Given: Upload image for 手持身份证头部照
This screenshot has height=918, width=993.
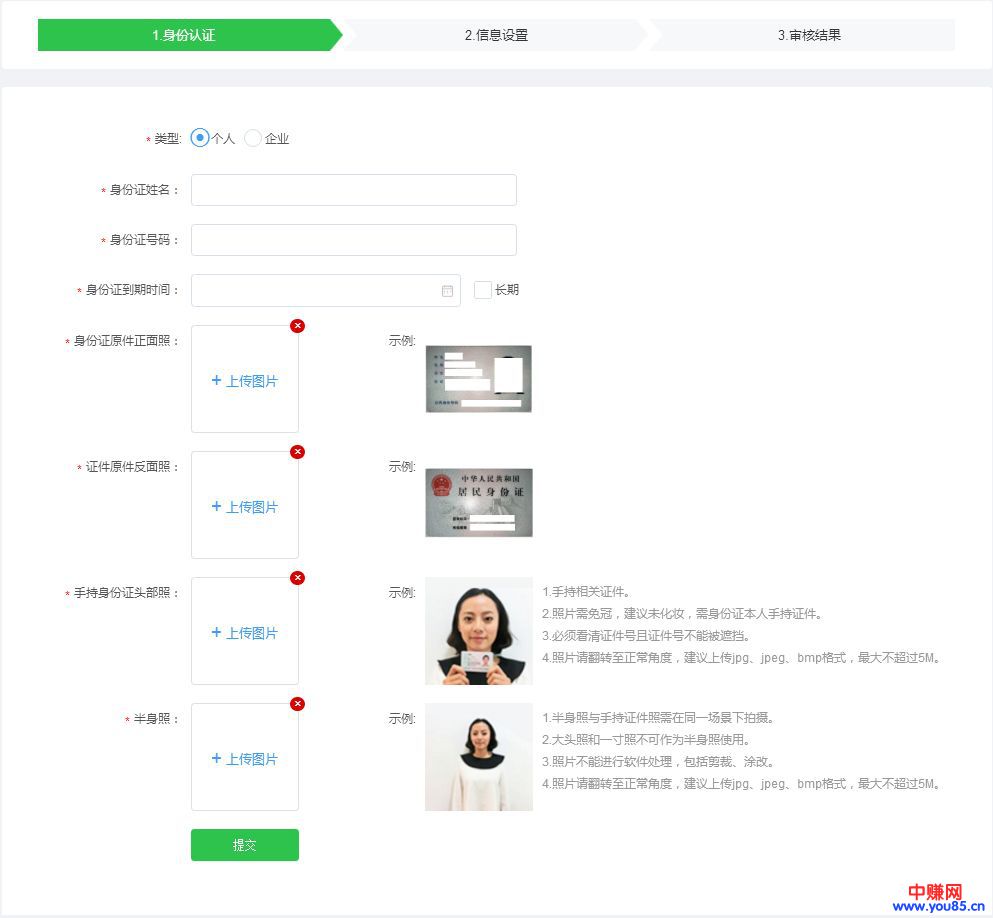Looking at the screenshot, I should tap(245, 632).
